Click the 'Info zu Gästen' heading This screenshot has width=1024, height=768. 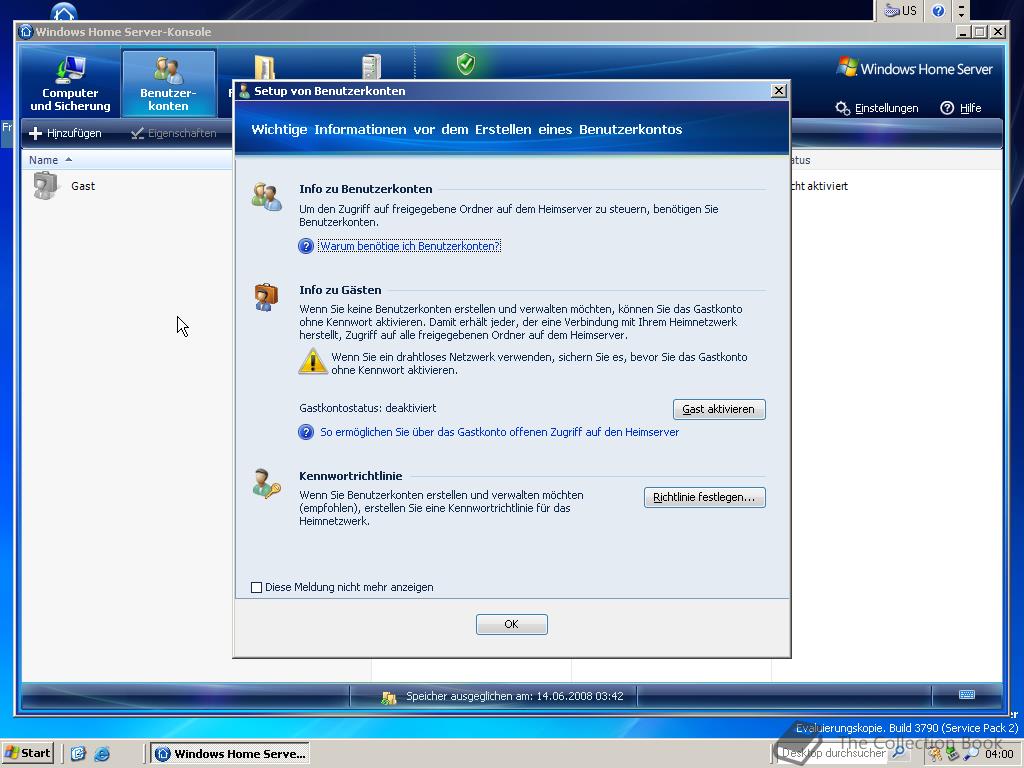[x=340, y=290]
